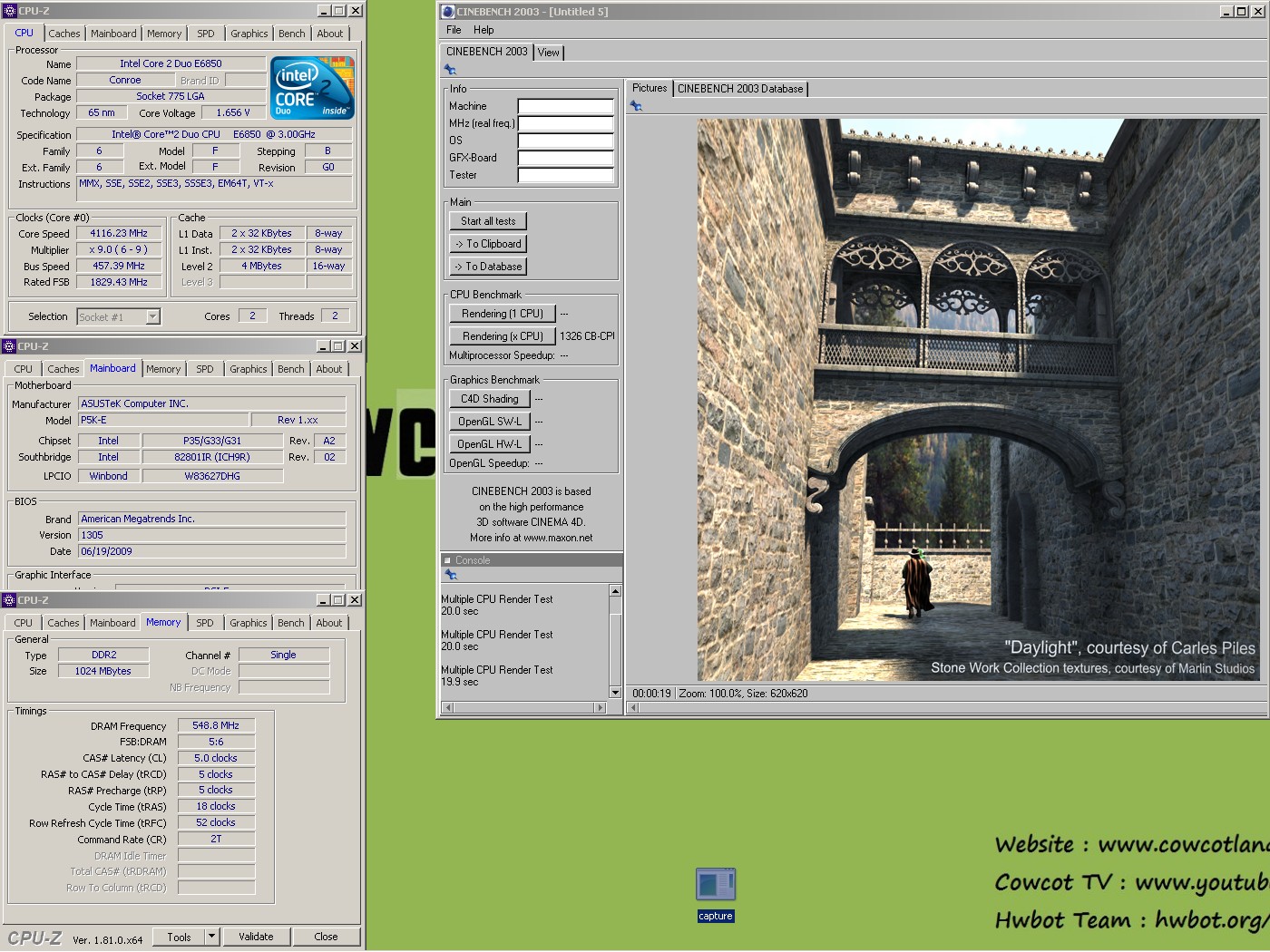Click the Console header collapse icon
This screenshot has height=952, width=1270.
click(447, 560)
